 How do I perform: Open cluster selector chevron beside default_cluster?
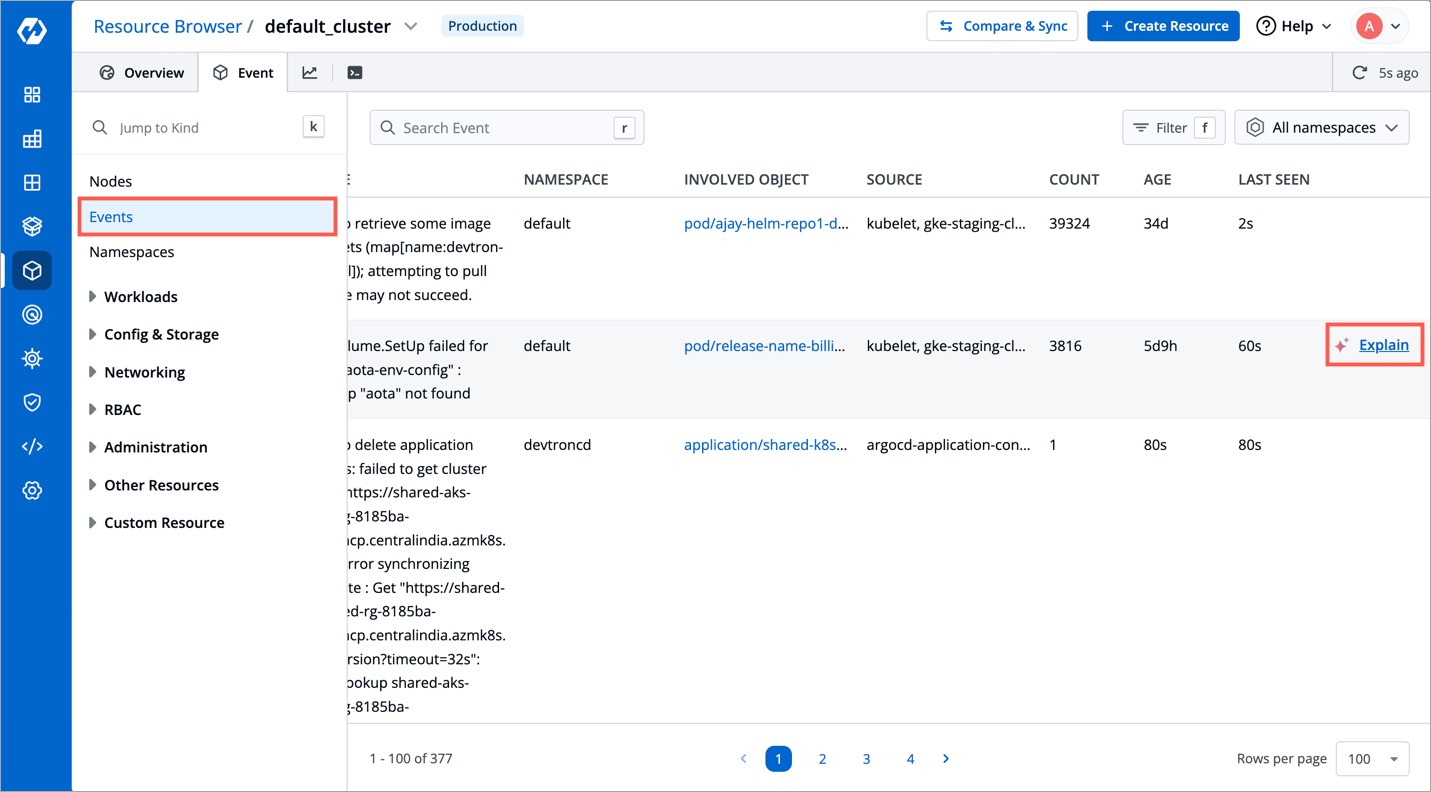point(410,27)
